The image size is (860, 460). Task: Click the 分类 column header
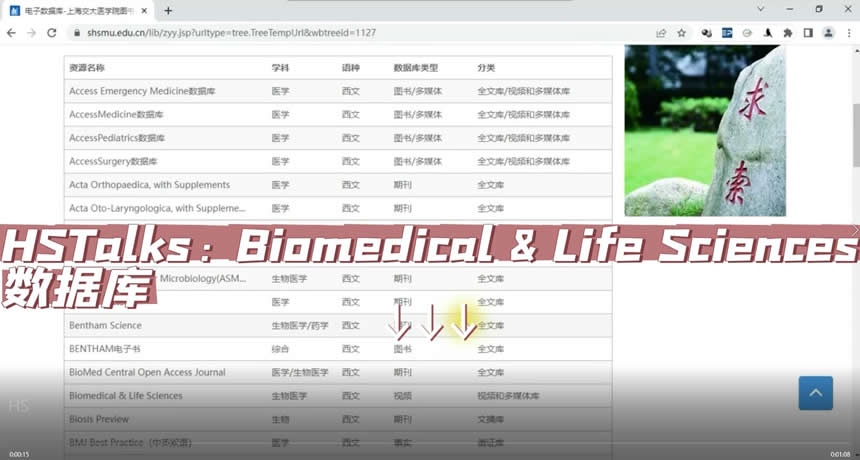(486, 68)
